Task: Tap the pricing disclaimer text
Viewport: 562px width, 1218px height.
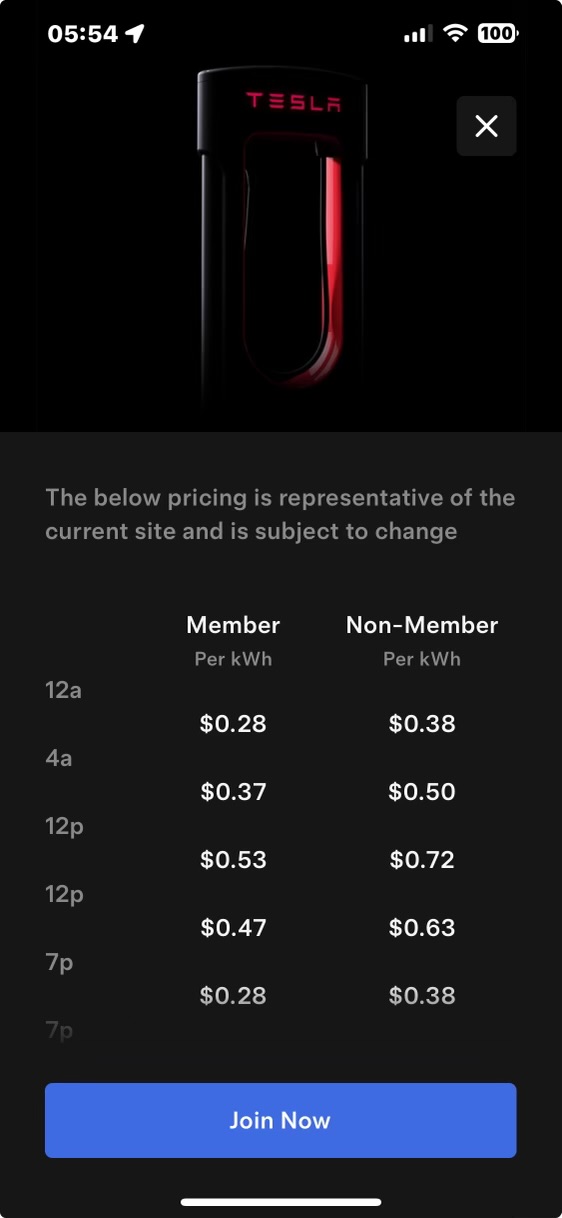Action: pyautogui.click(x=280, y=514)
